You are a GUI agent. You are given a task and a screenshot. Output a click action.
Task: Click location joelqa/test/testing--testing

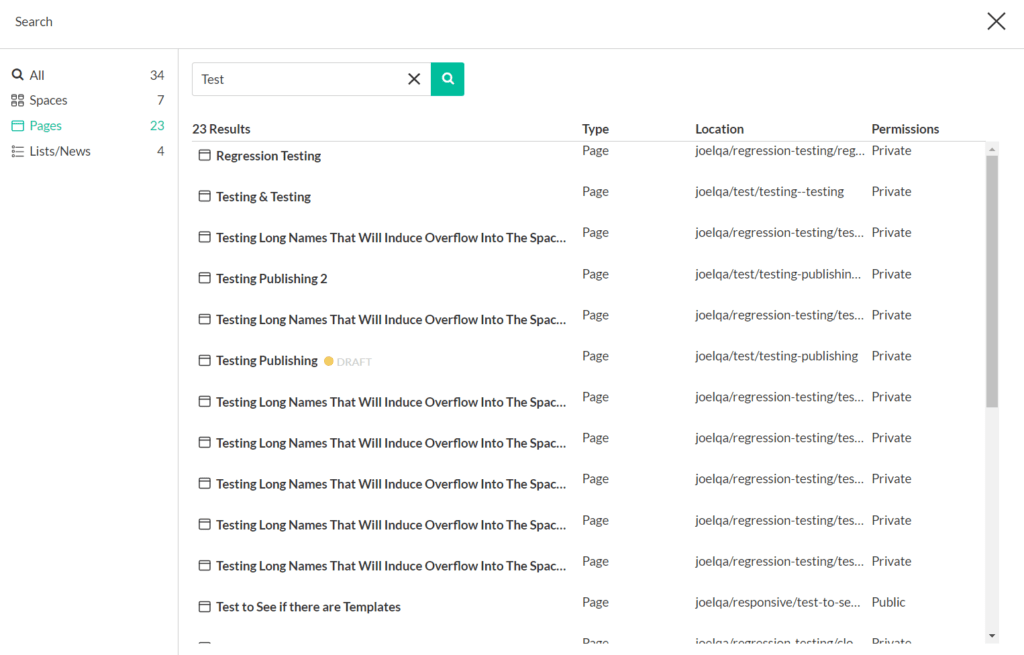(769, 191)
